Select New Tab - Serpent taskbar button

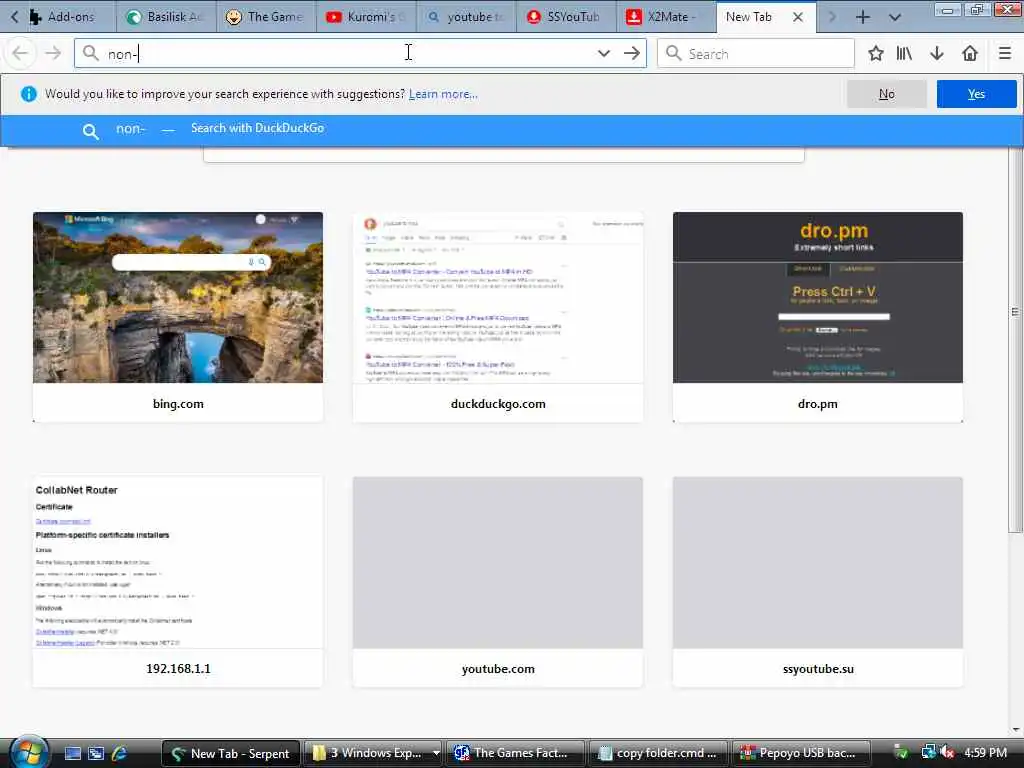tap(230, 754)
